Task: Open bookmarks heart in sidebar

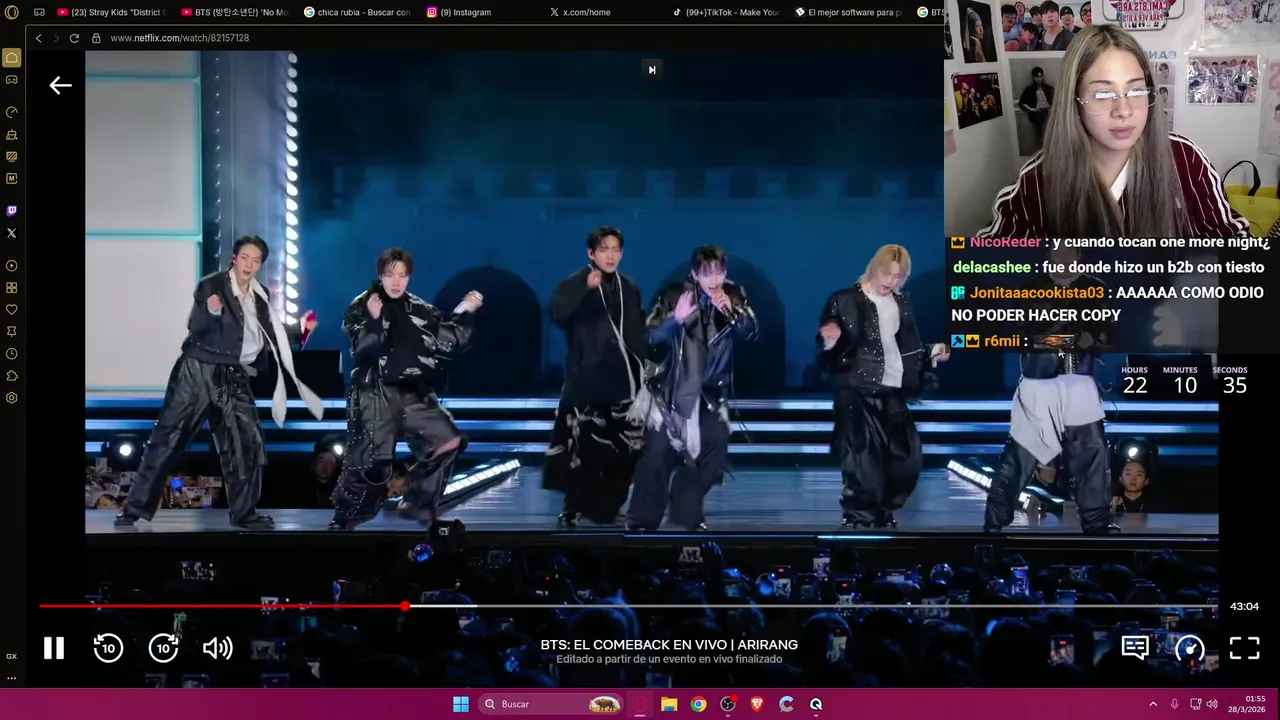Action: [x=12, y=310]
